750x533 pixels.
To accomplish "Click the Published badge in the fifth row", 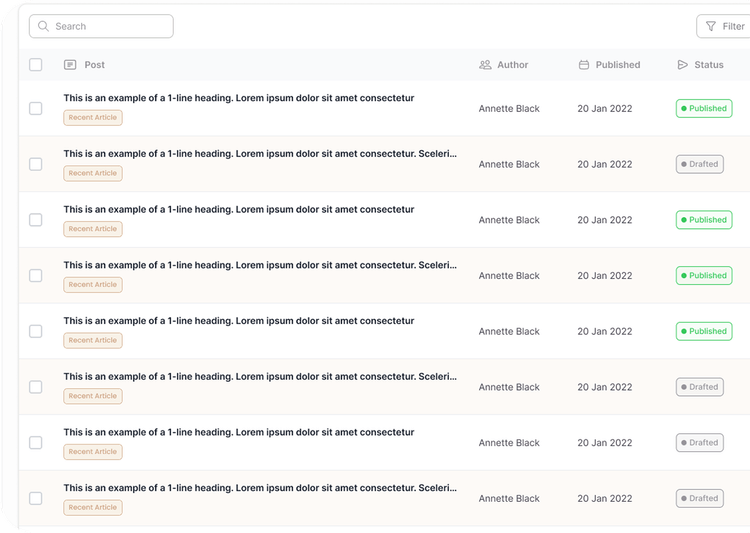I will click(704, 331).
